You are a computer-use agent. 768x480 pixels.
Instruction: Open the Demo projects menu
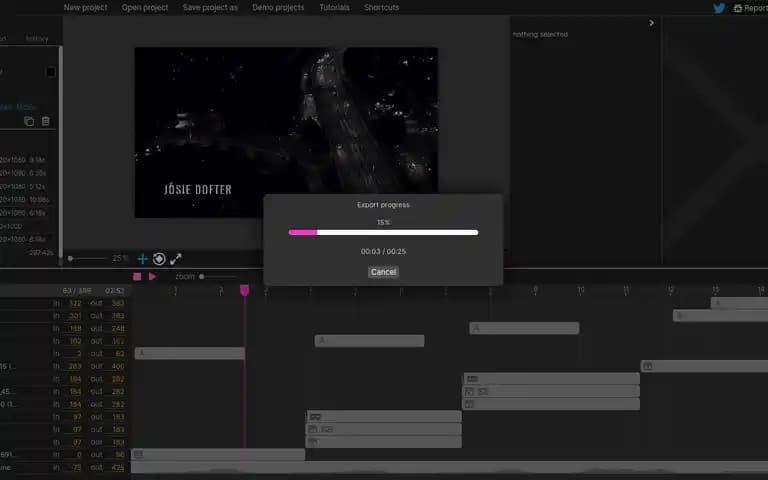pos(278,7)
